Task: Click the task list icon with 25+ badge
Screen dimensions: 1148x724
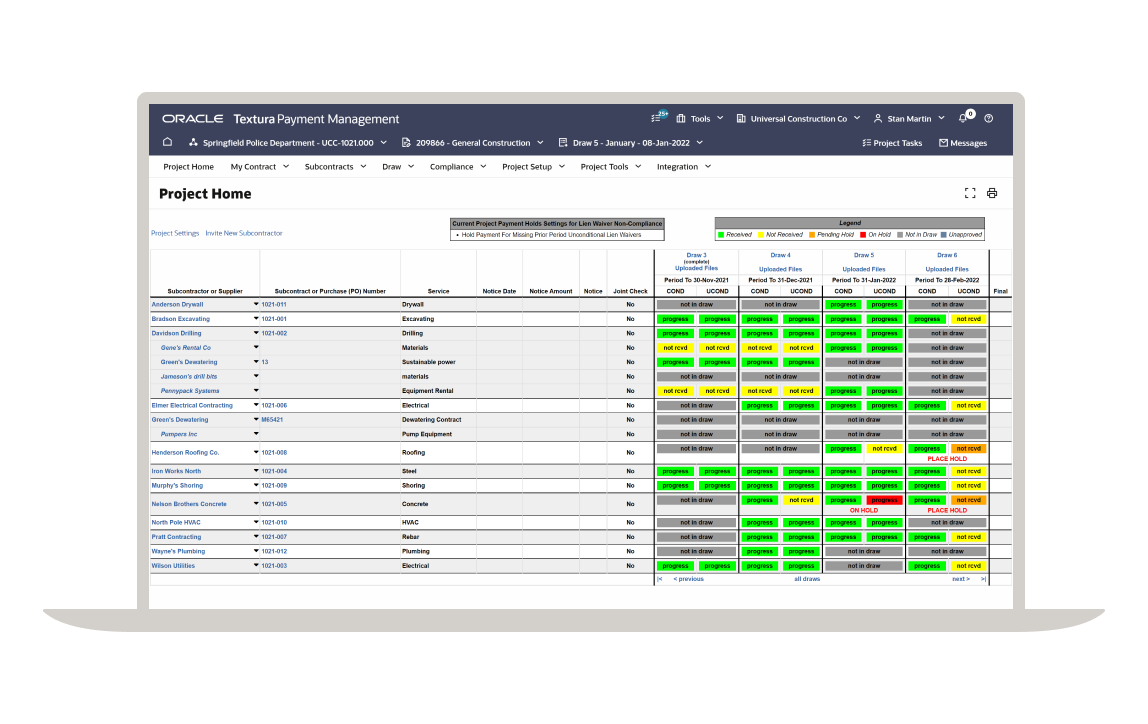Action: pyautogui.click(x=653, y=118)
